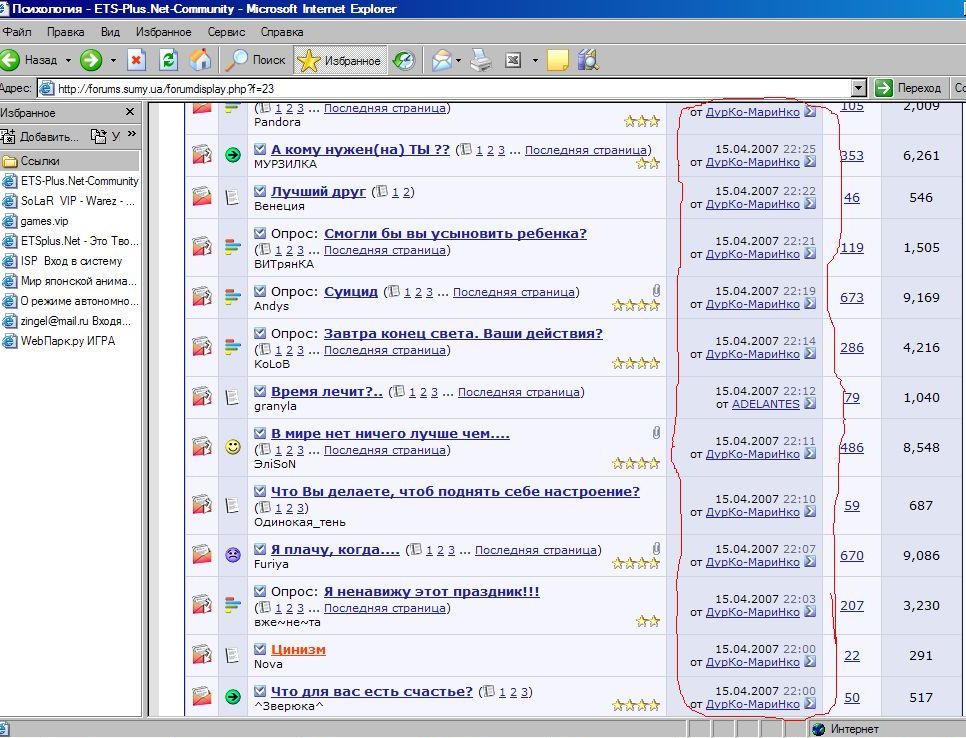Click checkbox icon before 'В мире нет ничего лучше чем....'

point(260,433)
